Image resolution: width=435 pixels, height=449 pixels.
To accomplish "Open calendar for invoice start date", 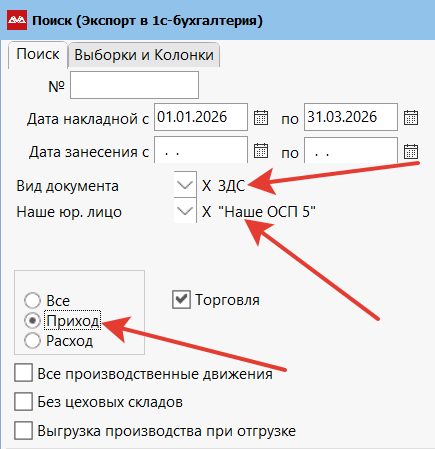I will pos(261,117).
